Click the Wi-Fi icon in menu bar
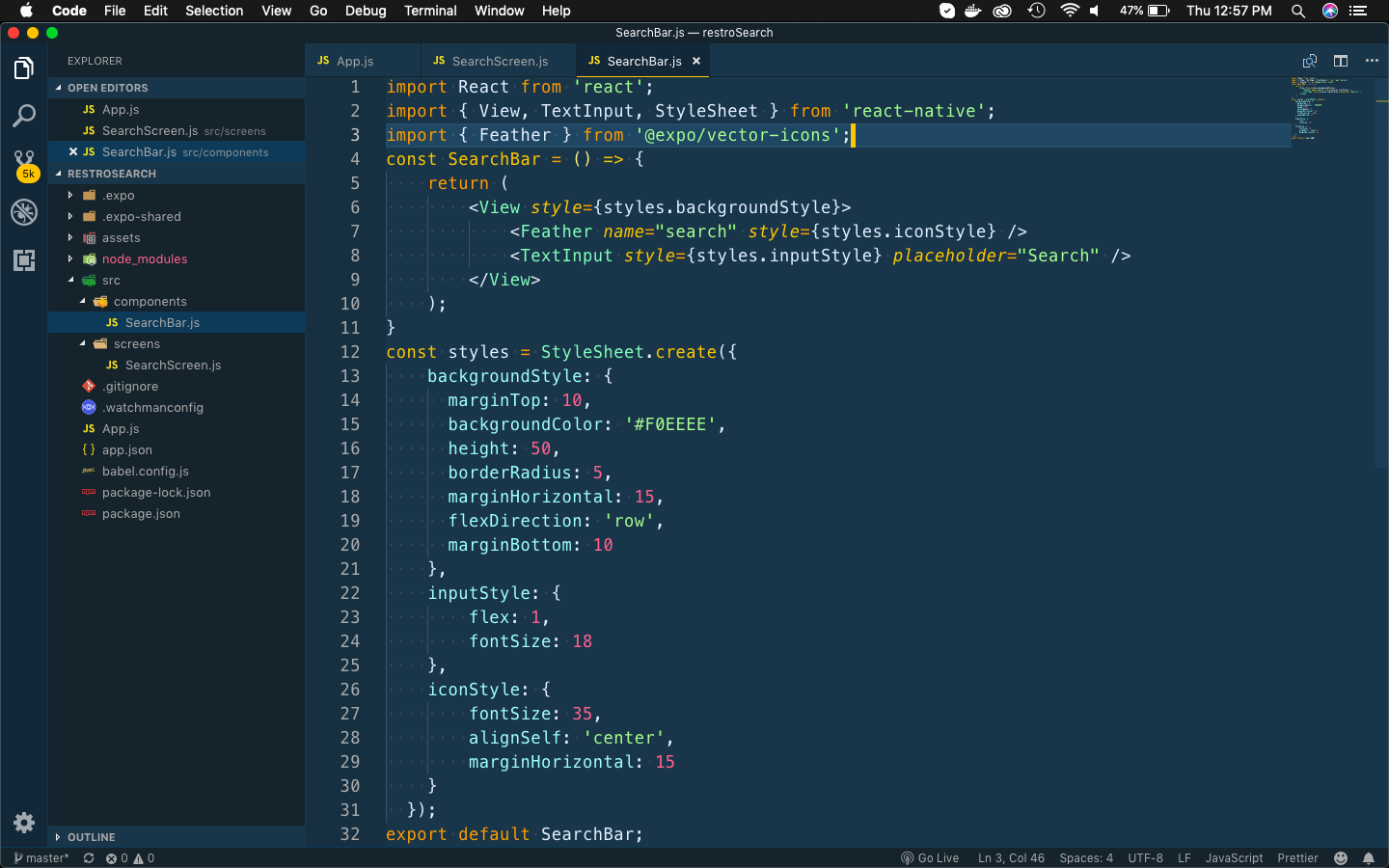Viewport: 1389px width, 868px height. tap(1069, 11)
